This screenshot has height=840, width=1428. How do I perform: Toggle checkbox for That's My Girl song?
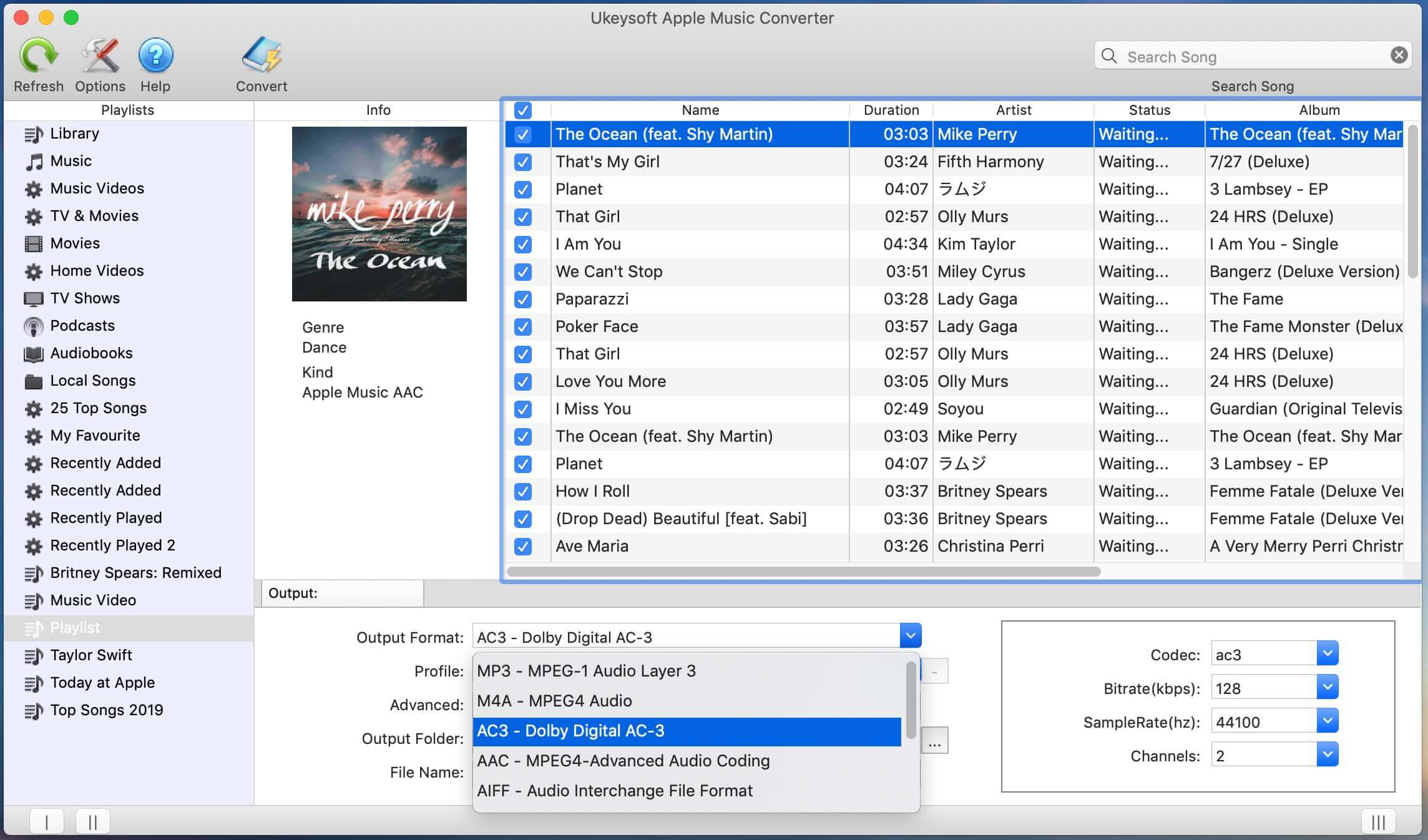(x=524, y=161)
